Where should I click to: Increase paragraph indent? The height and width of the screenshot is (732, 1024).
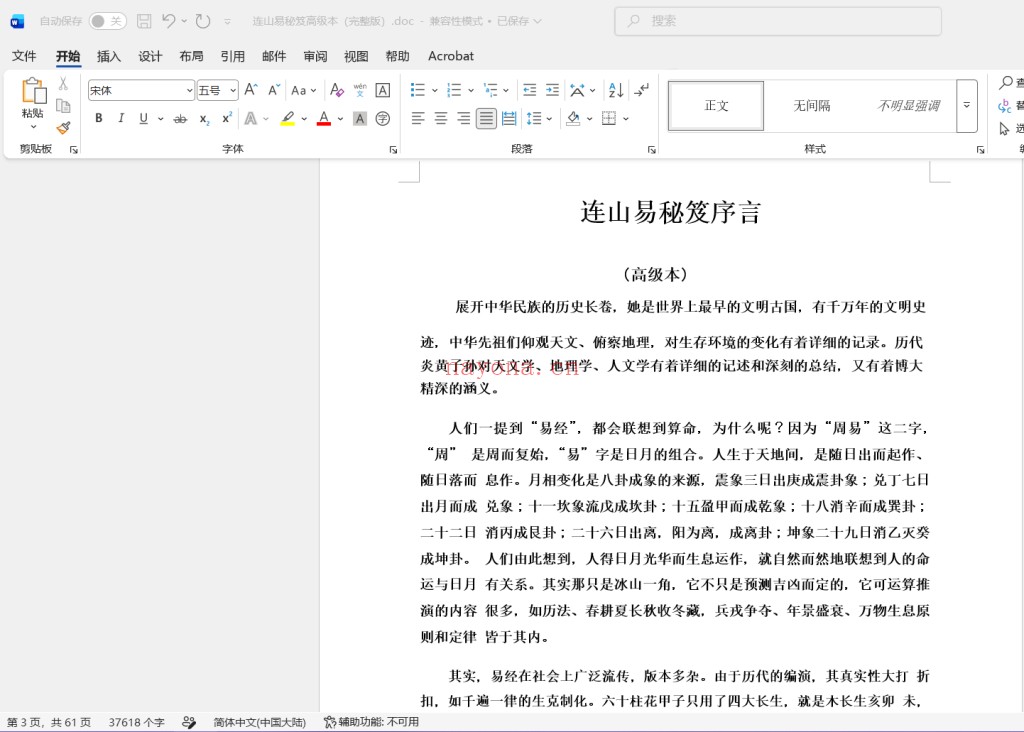pos(552,90)
